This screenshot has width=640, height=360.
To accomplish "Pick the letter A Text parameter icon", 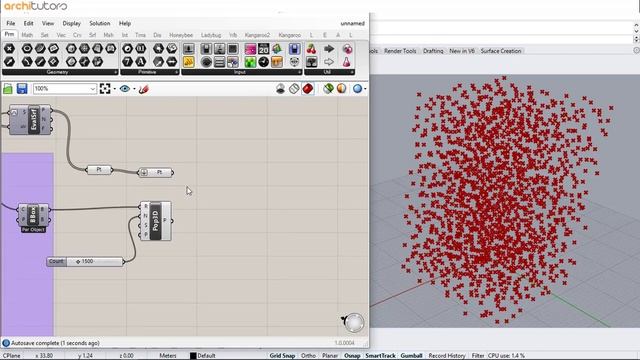I will pyautogui.click(x=141, y=62).
